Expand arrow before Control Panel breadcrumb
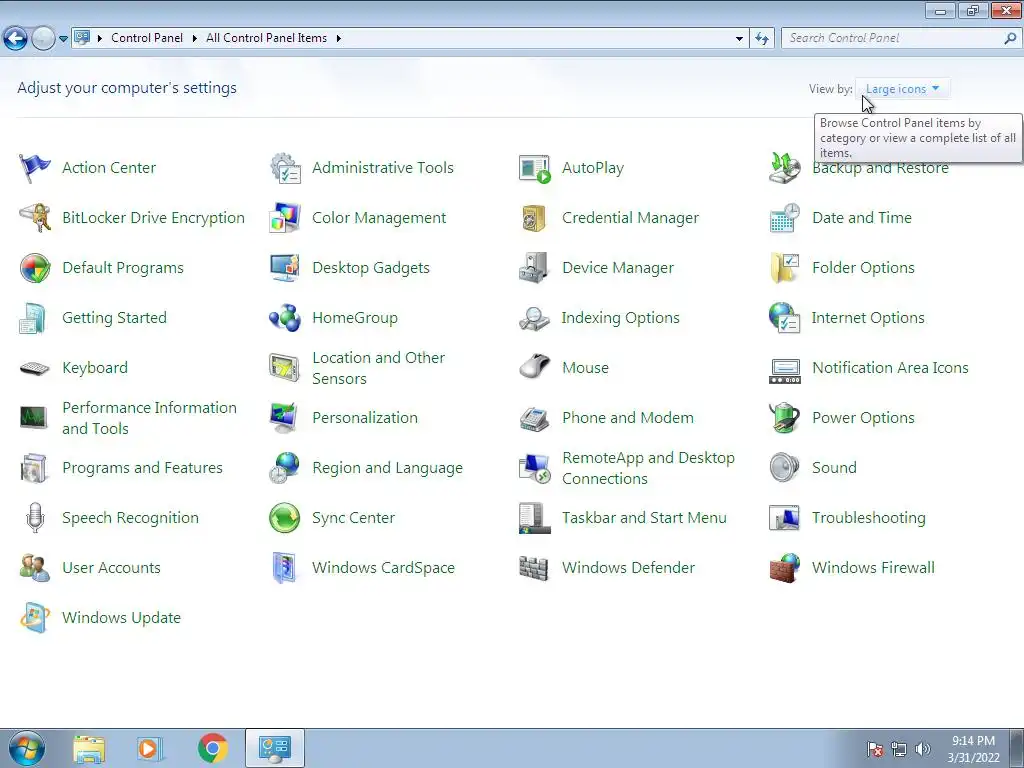Screen dimensions: 1024x768 click(x=100, y=39)
